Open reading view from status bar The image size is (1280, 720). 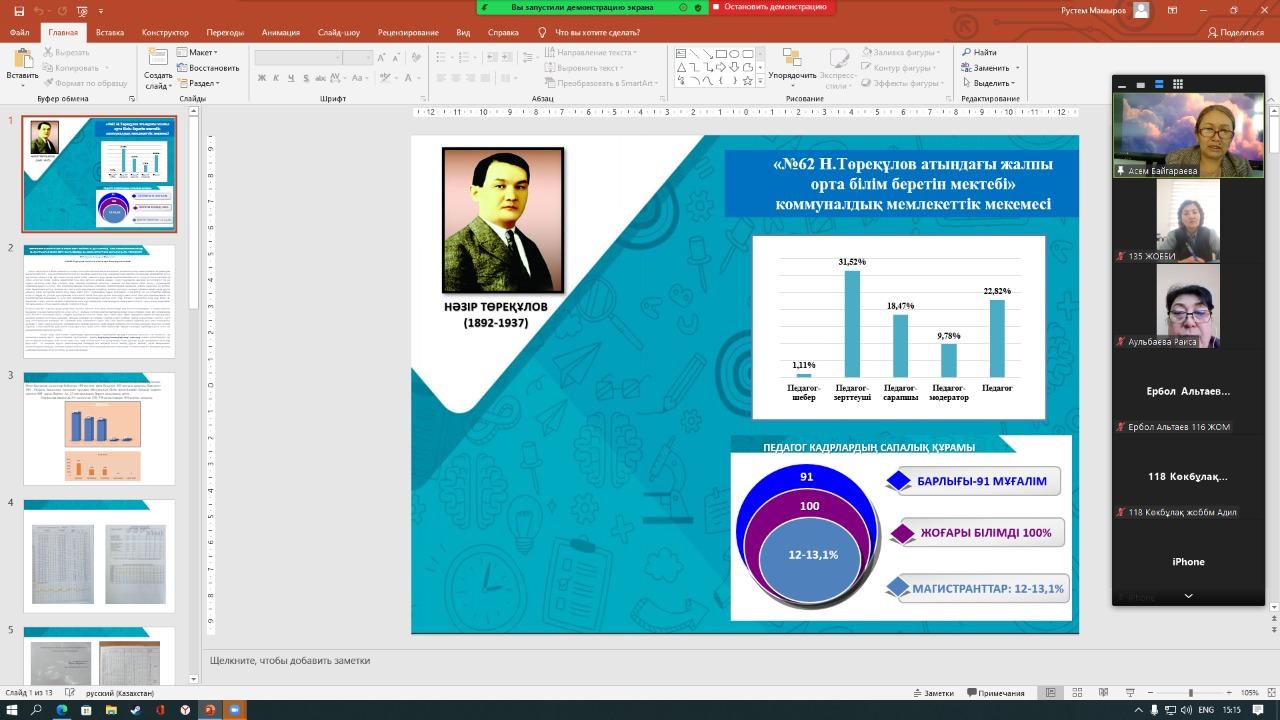pyautogui.click(x=1102, y=693)
